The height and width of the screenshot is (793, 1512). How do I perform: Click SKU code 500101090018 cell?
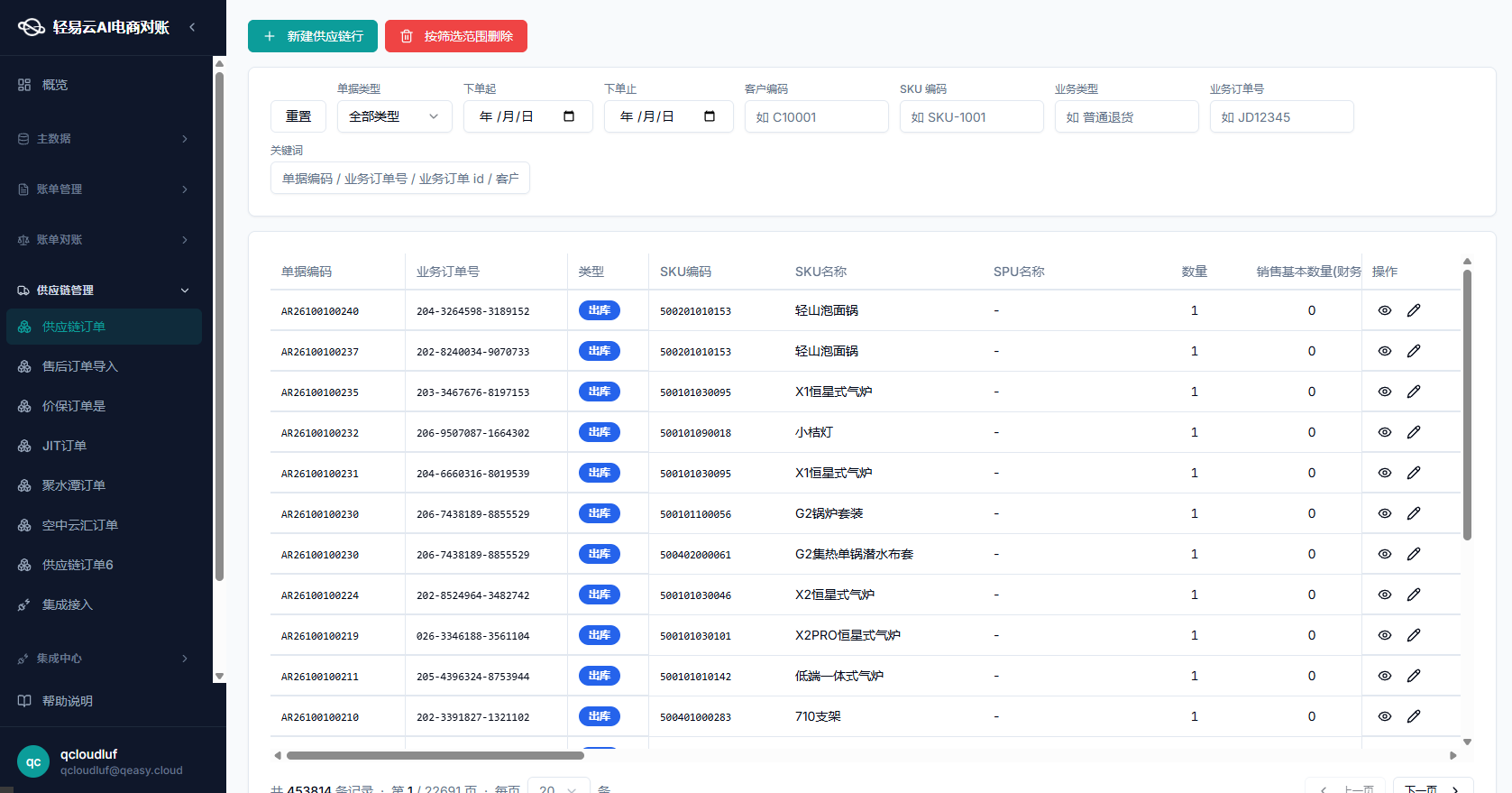tap(695, 433)
